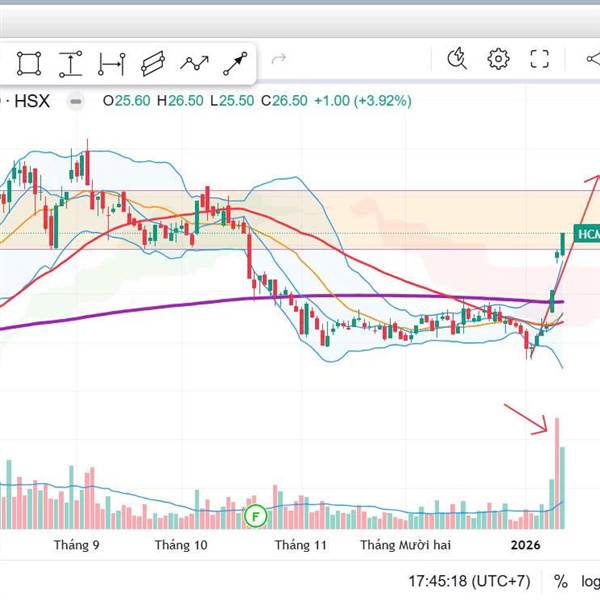Viewport: 600px width, 600px height.
Task: Click the grey status pill next to HSX
Action: (76, 101)
